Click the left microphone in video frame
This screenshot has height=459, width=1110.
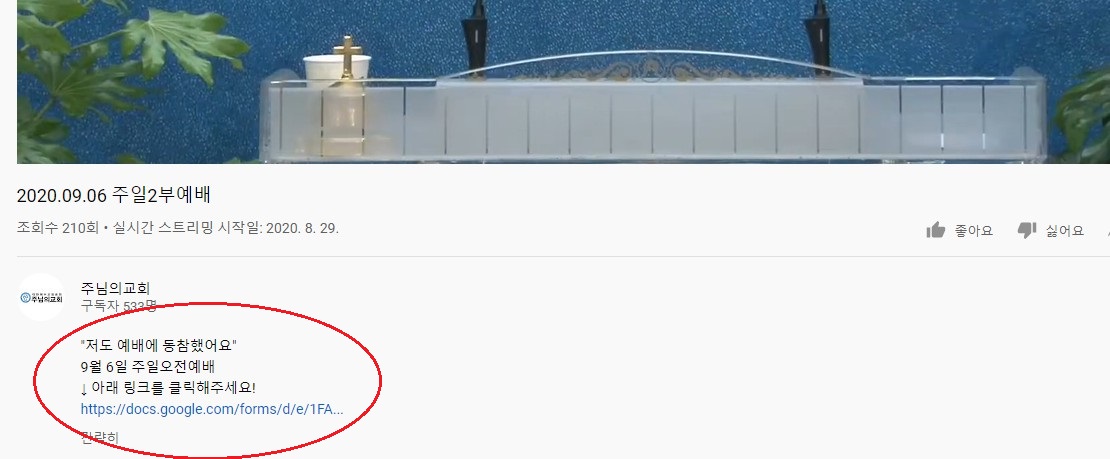[x=475, y=35]
